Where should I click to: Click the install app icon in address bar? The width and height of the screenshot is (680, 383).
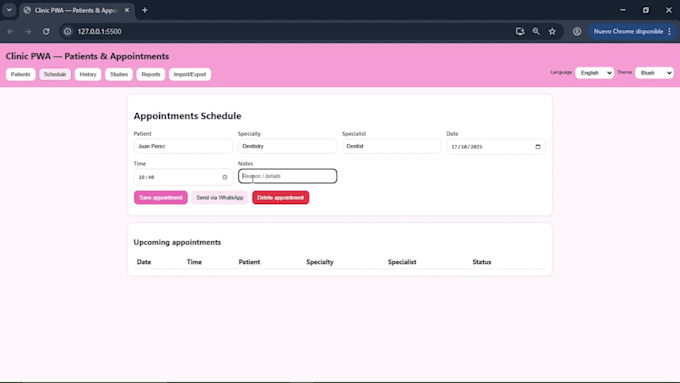tap(520, 31)
